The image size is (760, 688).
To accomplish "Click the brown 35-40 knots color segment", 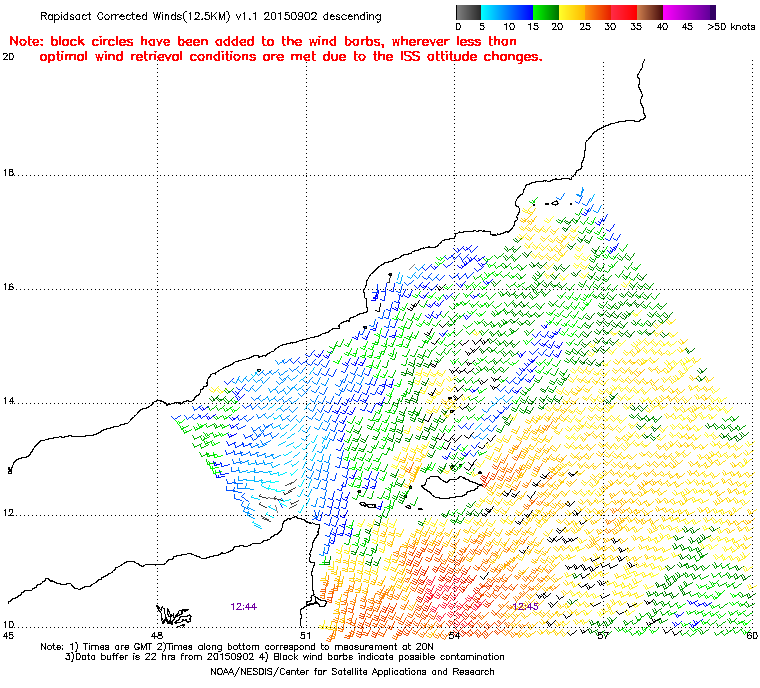I will pyautogui.click(x=650, y=12).
